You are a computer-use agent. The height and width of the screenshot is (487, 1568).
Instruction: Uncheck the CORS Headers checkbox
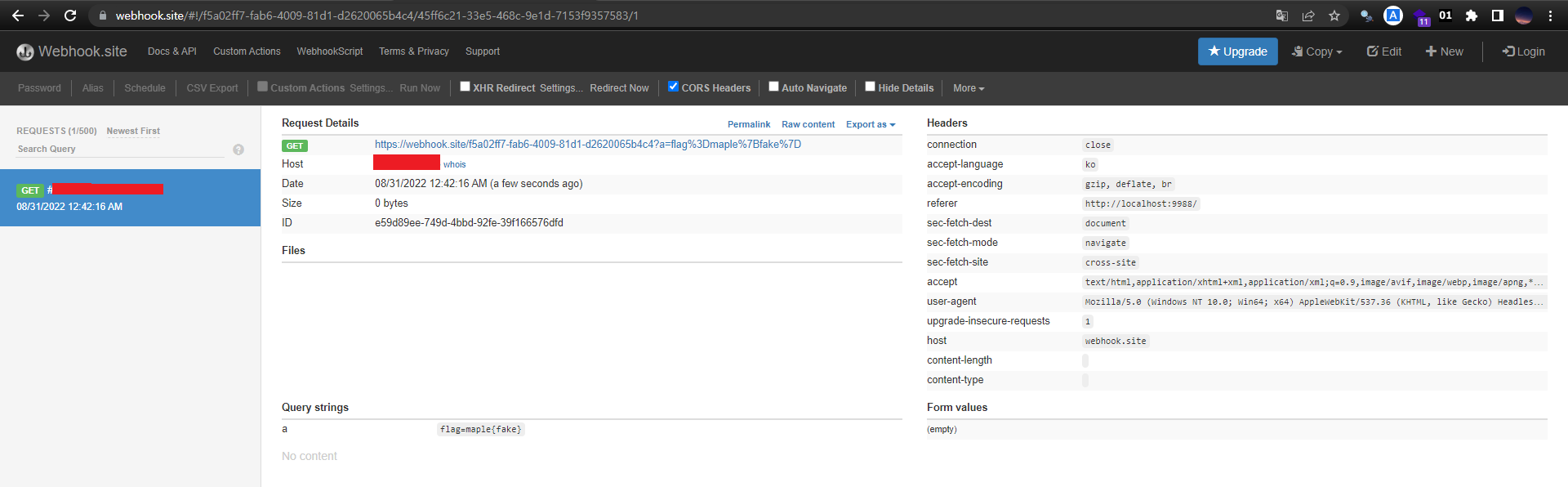pos(673,87)
